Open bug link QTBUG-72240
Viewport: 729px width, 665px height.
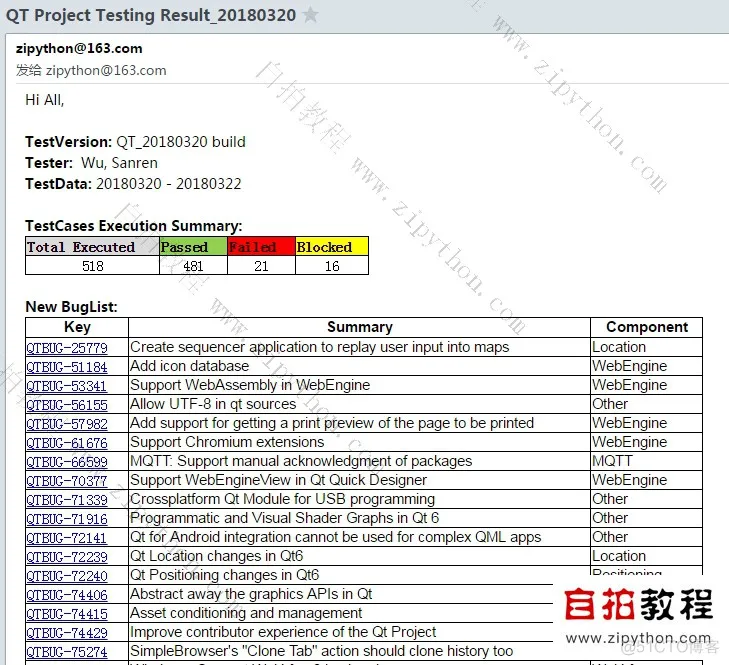point(67,576)
